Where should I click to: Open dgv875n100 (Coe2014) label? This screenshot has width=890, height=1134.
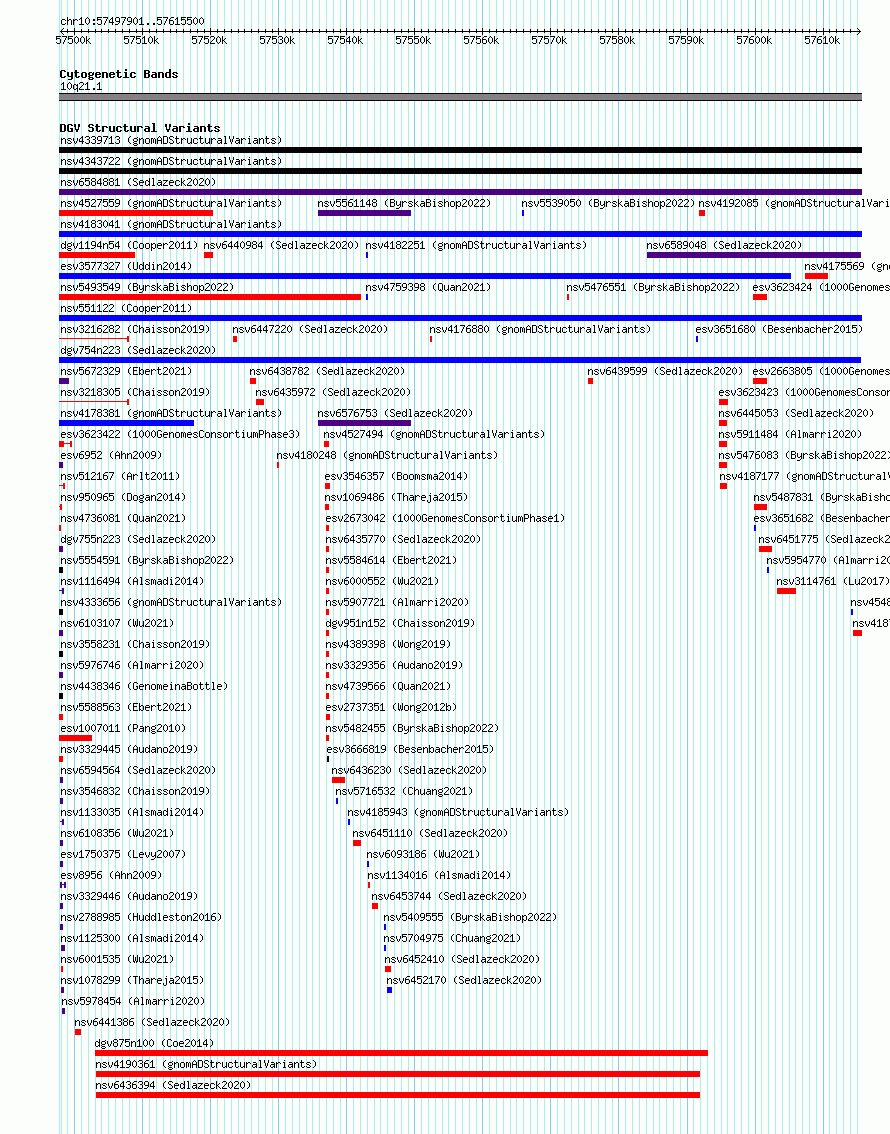[155, 1043]
